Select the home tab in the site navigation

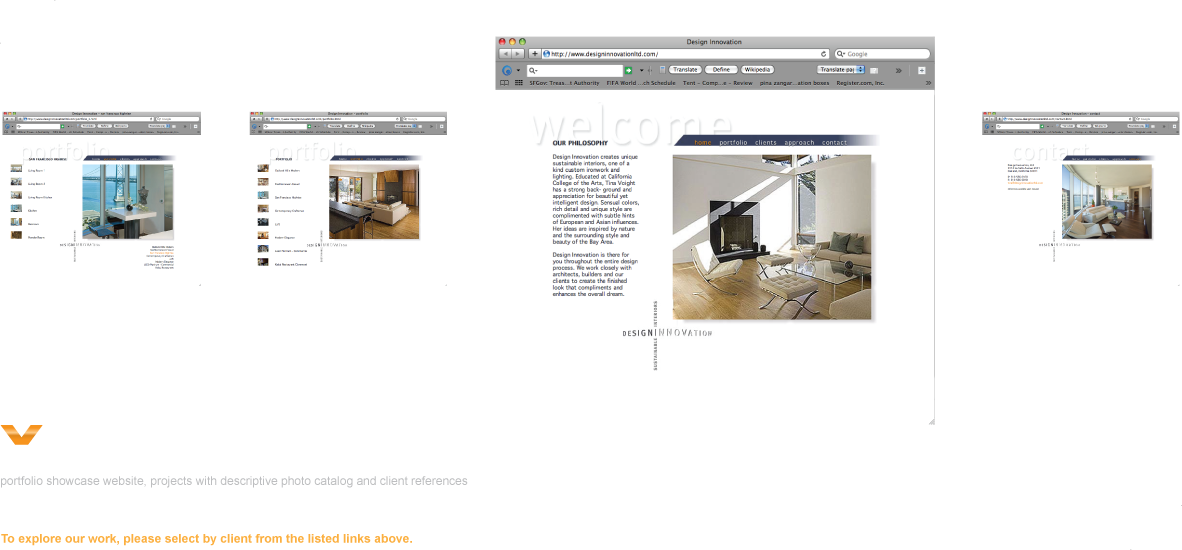tap(703, 142)
